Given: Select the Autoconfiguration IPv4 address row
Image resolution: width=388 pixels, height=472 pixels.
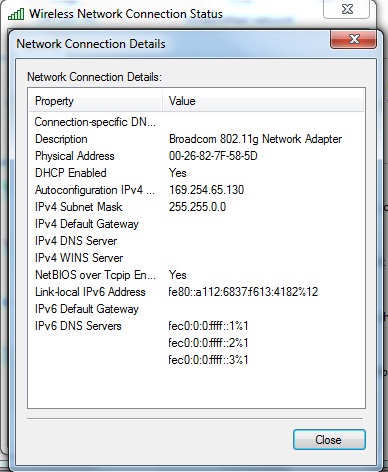Looking at the screenshot, I should point(197,190).
